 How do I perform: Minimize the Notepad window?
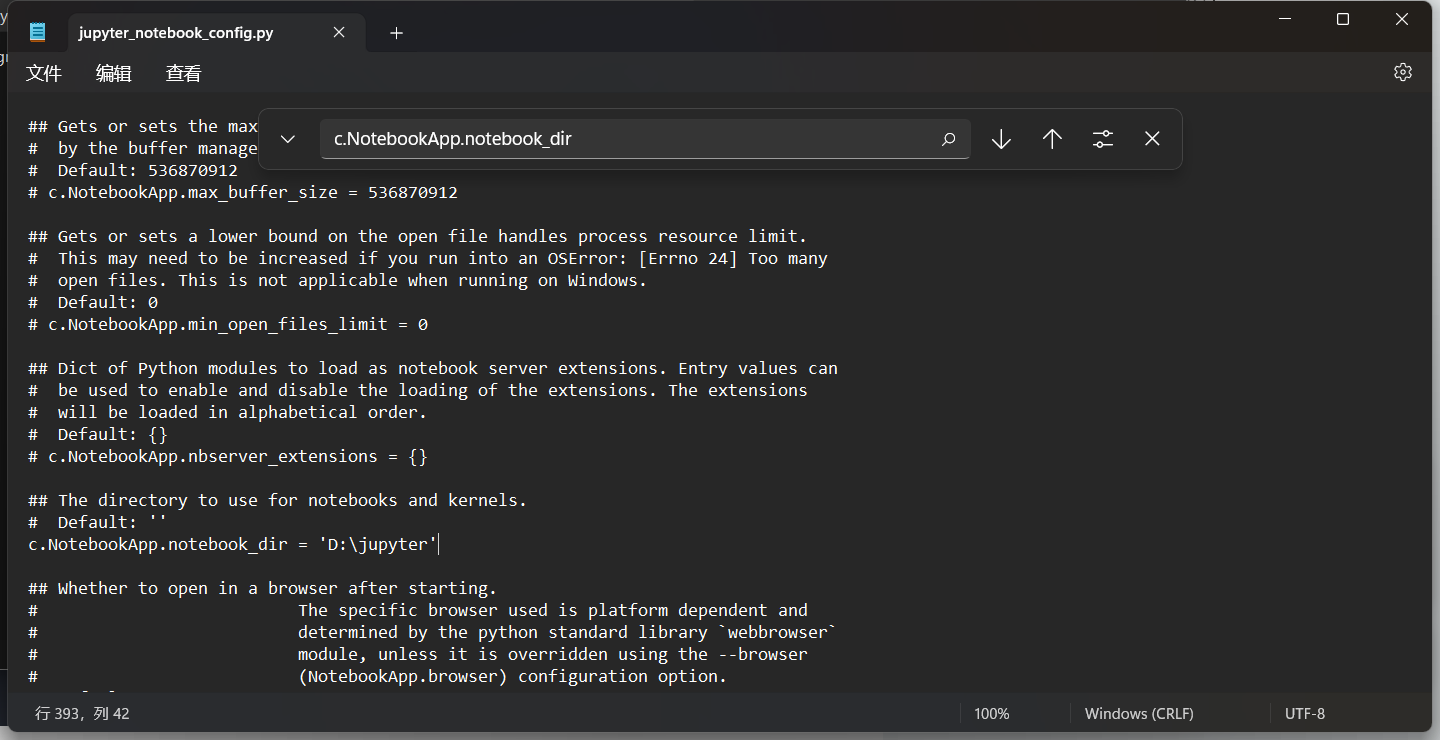click(1283, 19)
